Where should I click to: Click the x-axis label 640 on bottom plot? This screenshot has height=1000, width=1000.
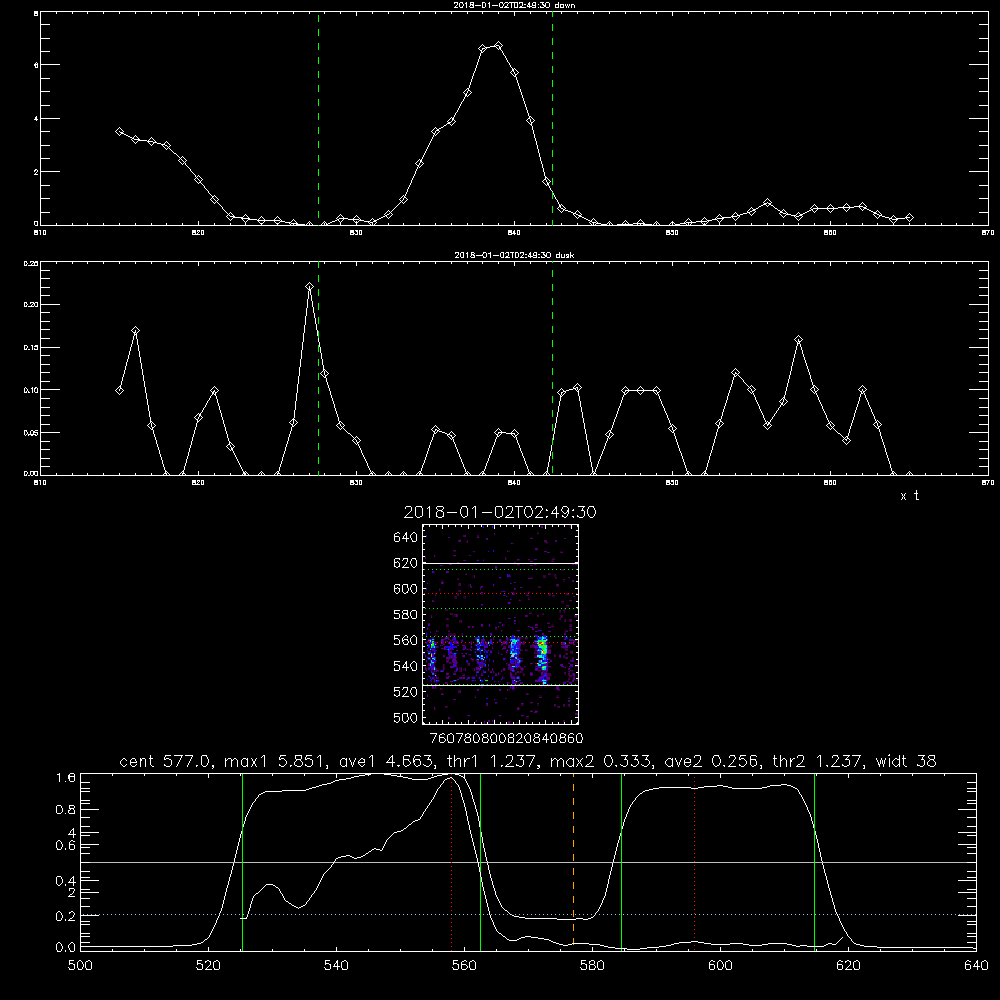(x=976, y=966)
